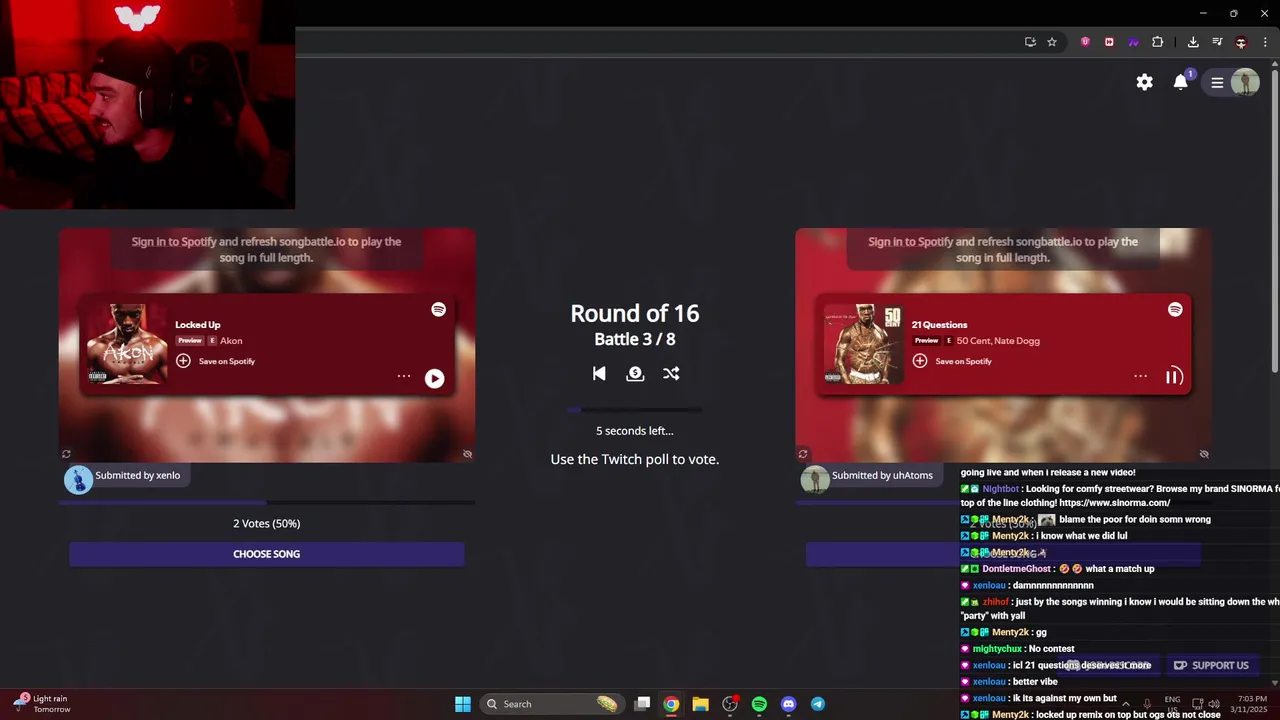Open the Light rain weather widget

42,704
